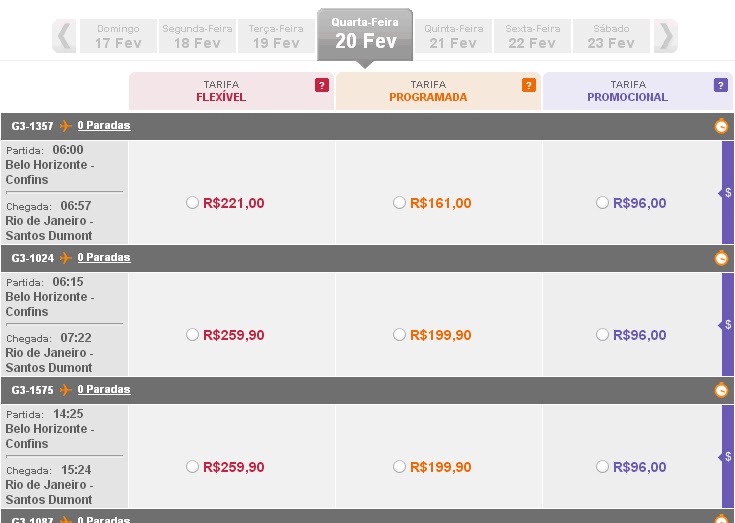735x523 pixels.
Task: Choose R$199,90 programada fare for G3-1024
Action: (400, 335)
